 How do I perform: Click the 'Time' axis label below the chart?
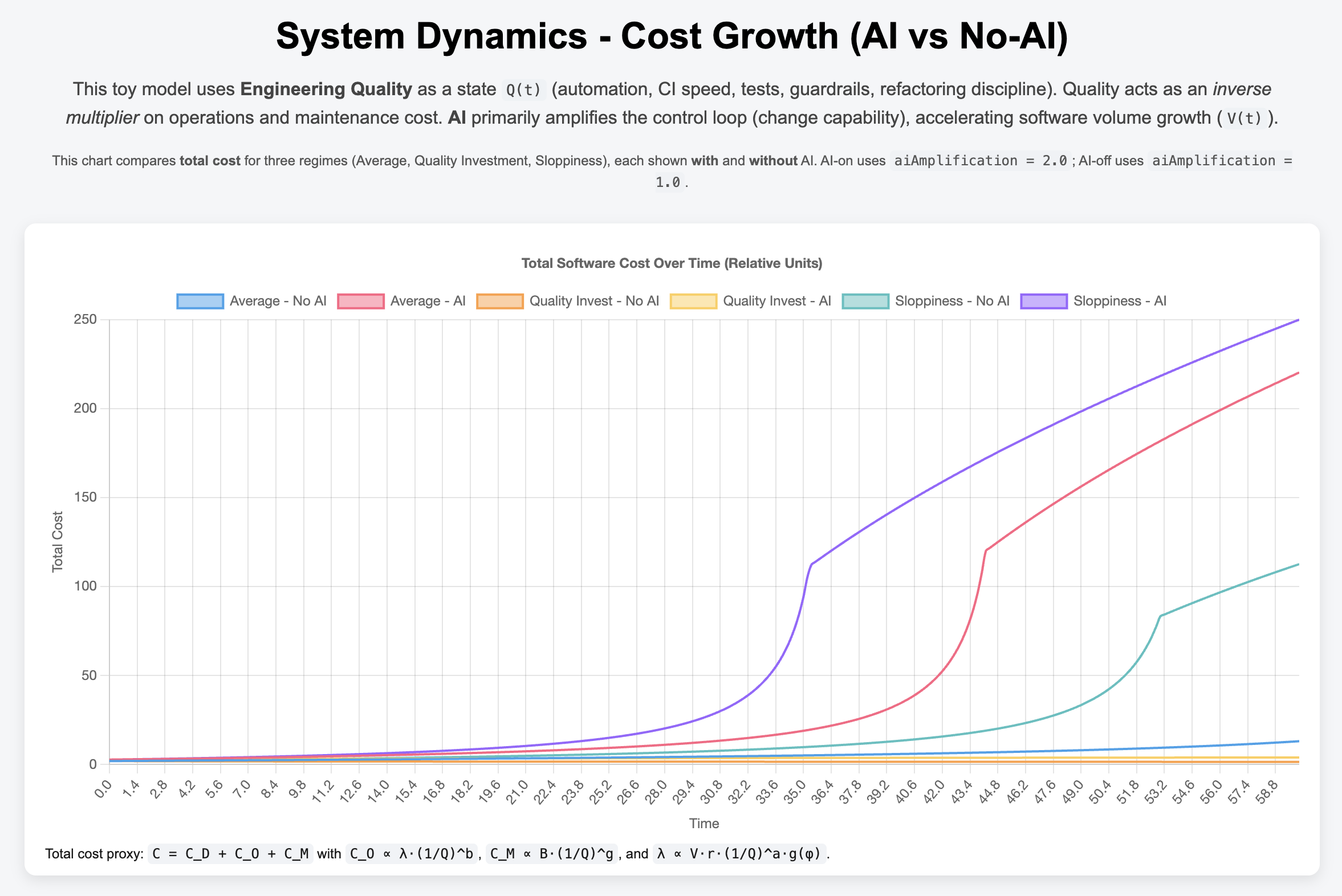703,823
